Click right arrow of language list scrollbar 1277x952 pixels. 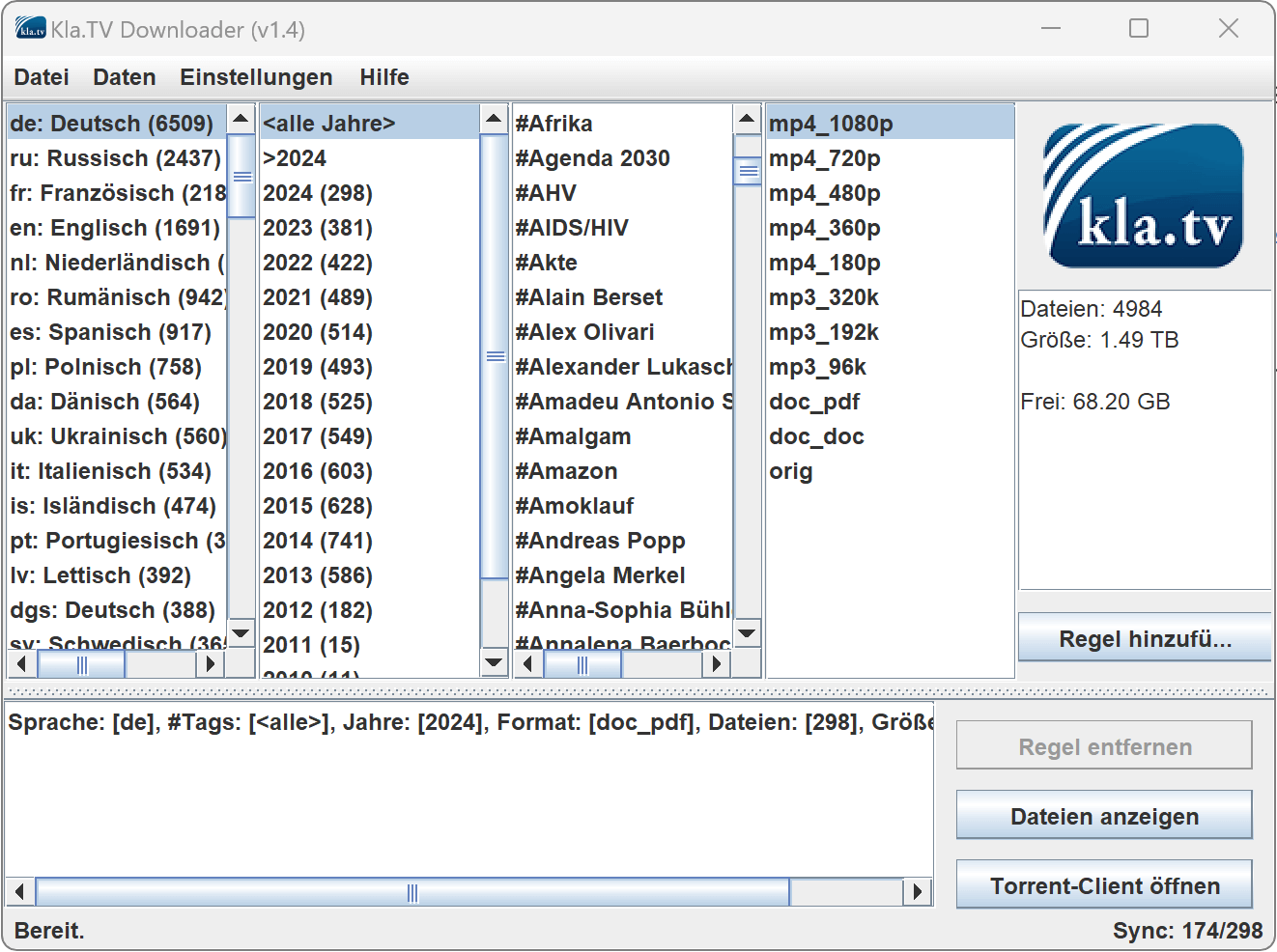tap(210, 663)
